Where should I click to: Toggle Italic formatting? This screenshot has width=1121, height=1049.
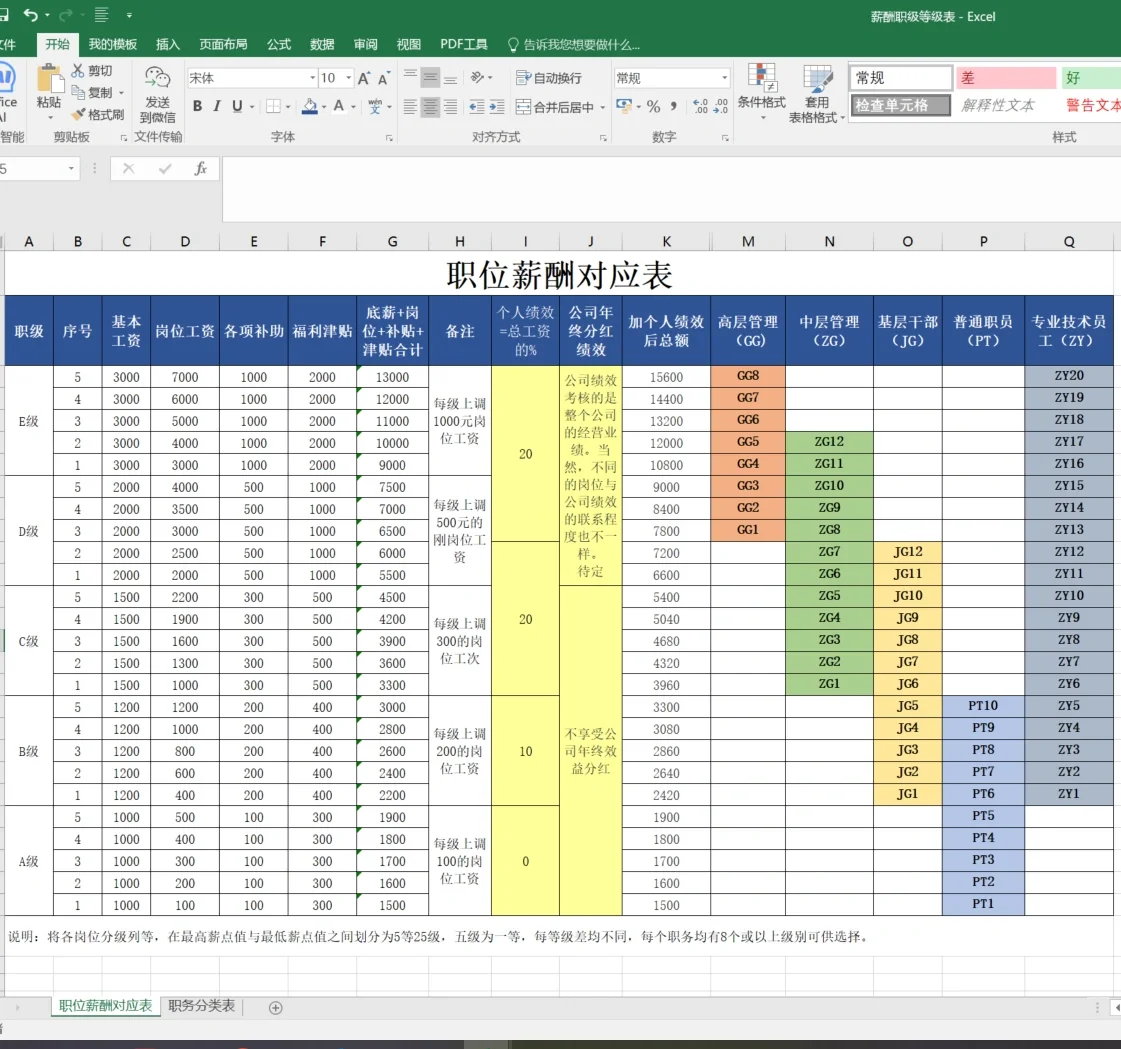[x=217, y=107]
